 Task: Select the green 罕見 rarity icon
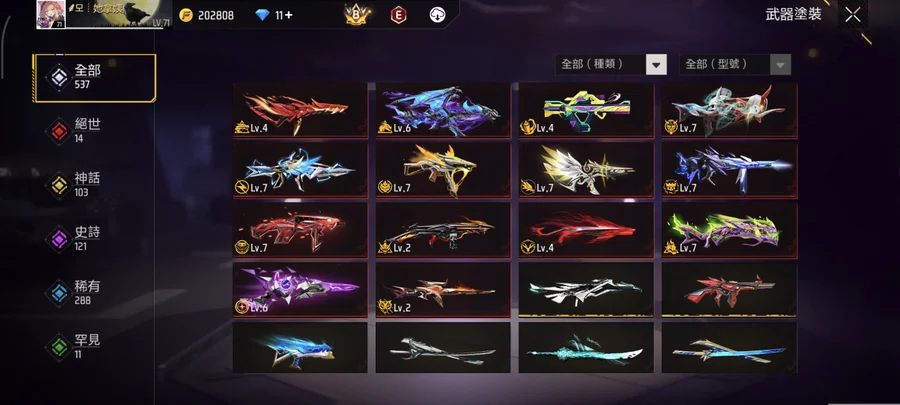(59, 348)
